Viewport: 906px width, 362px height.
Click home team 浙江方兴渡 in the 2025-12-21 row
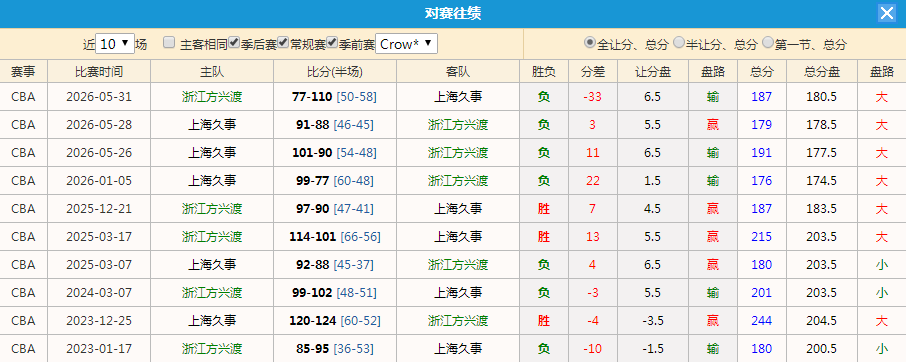pyautogui.click(x=212, y=208)
